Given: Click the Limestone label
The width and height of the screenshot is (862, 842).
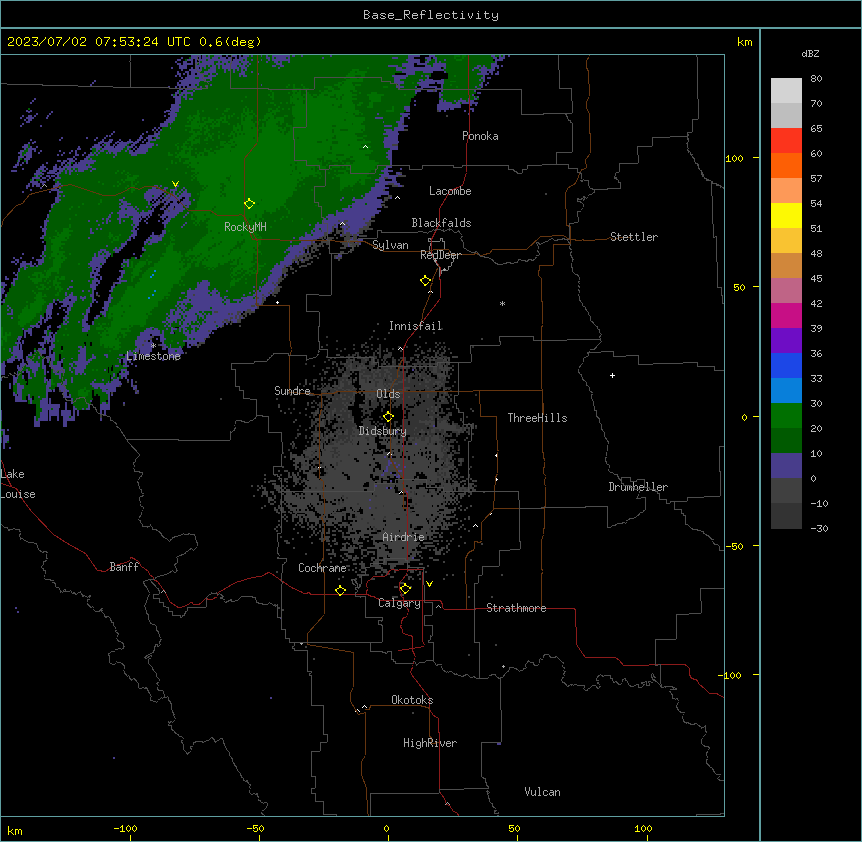Looking at the screenshot, I should tap(153, 356).
